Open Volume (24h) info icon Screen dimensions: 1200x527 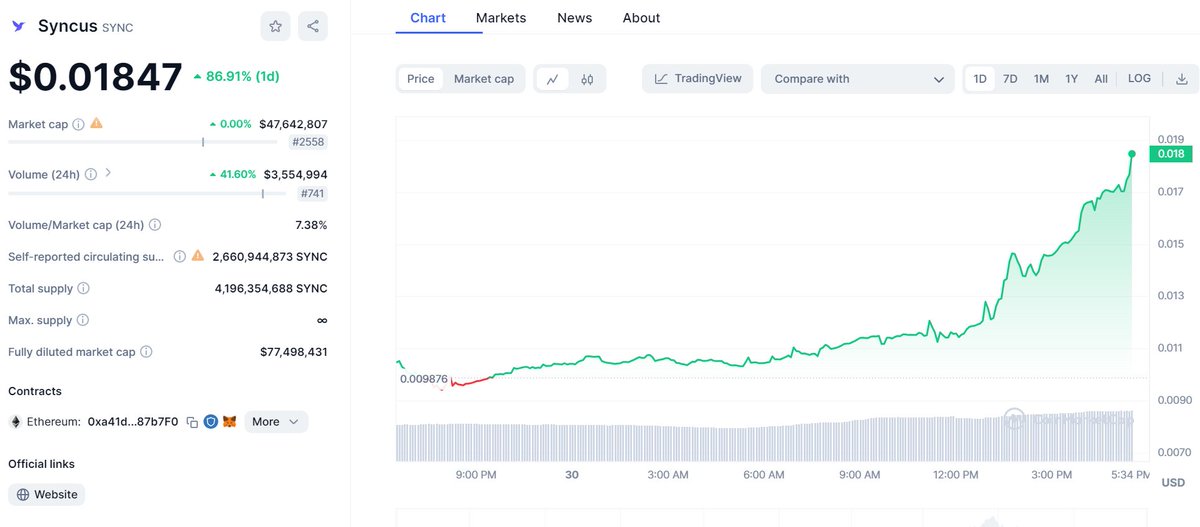[x=91, y=174]
